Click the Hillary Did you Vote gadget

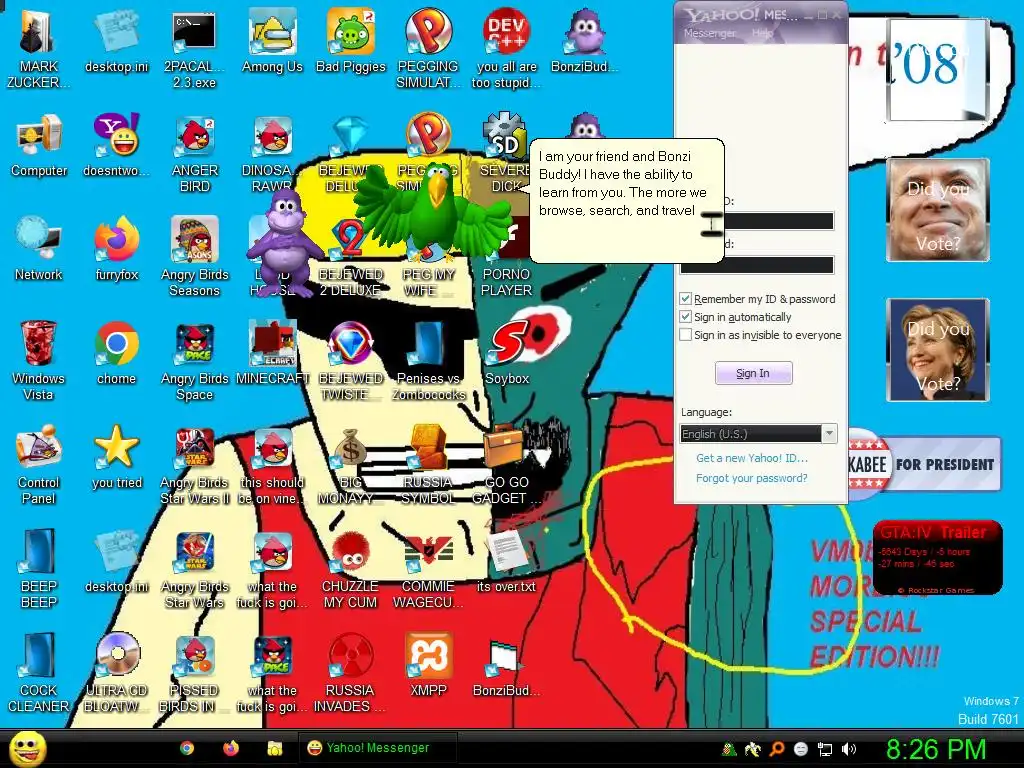938,349
